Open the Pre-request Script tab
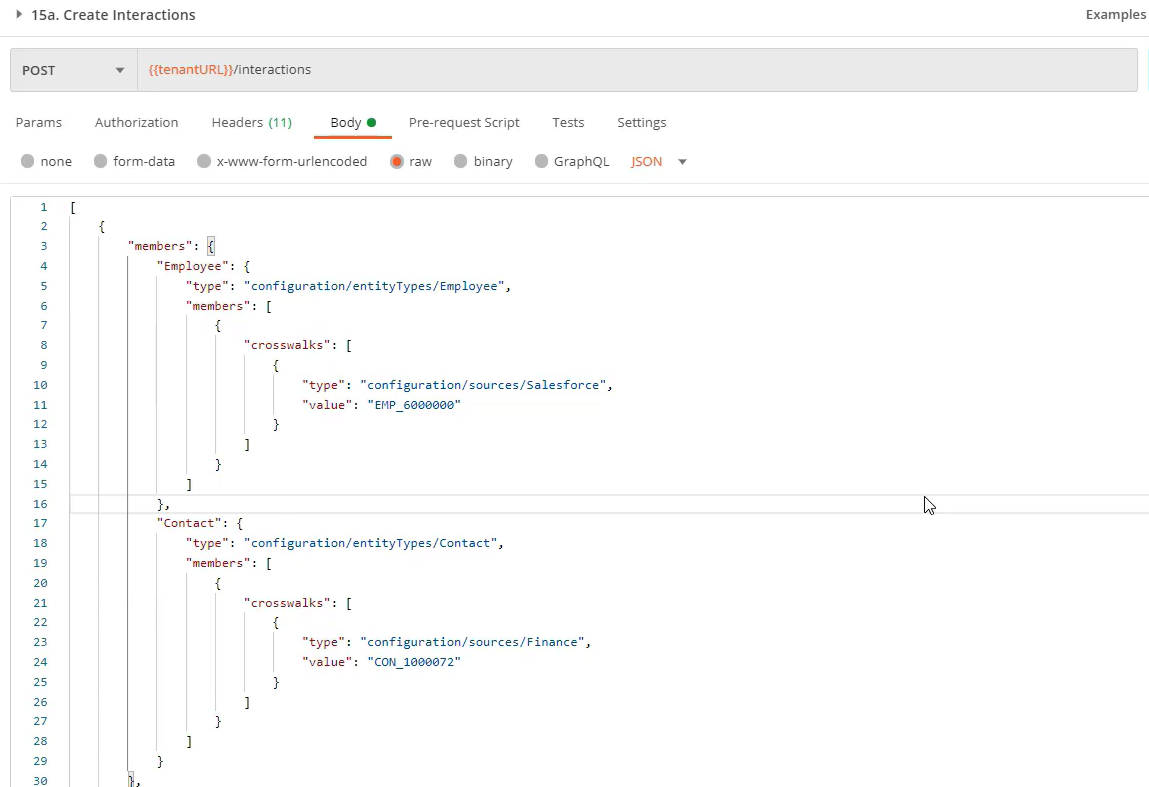This screenshot has height=787, width=1149. 464,122
